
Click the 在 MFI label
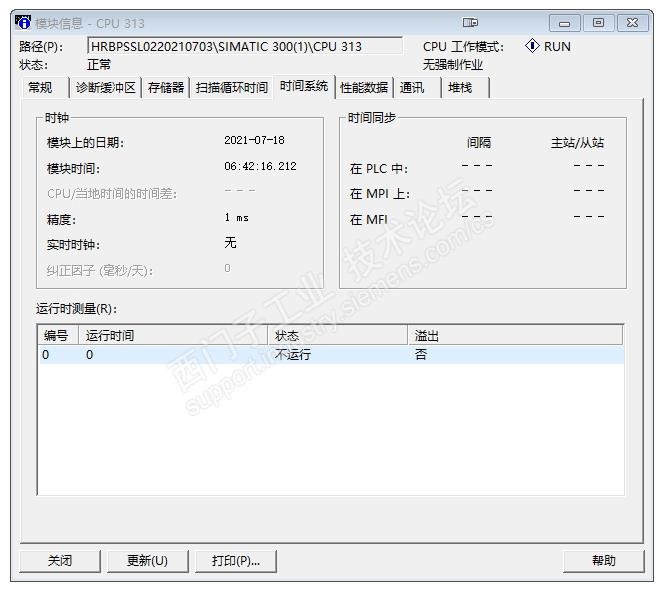pyautogui.click(x=369, y=220)
